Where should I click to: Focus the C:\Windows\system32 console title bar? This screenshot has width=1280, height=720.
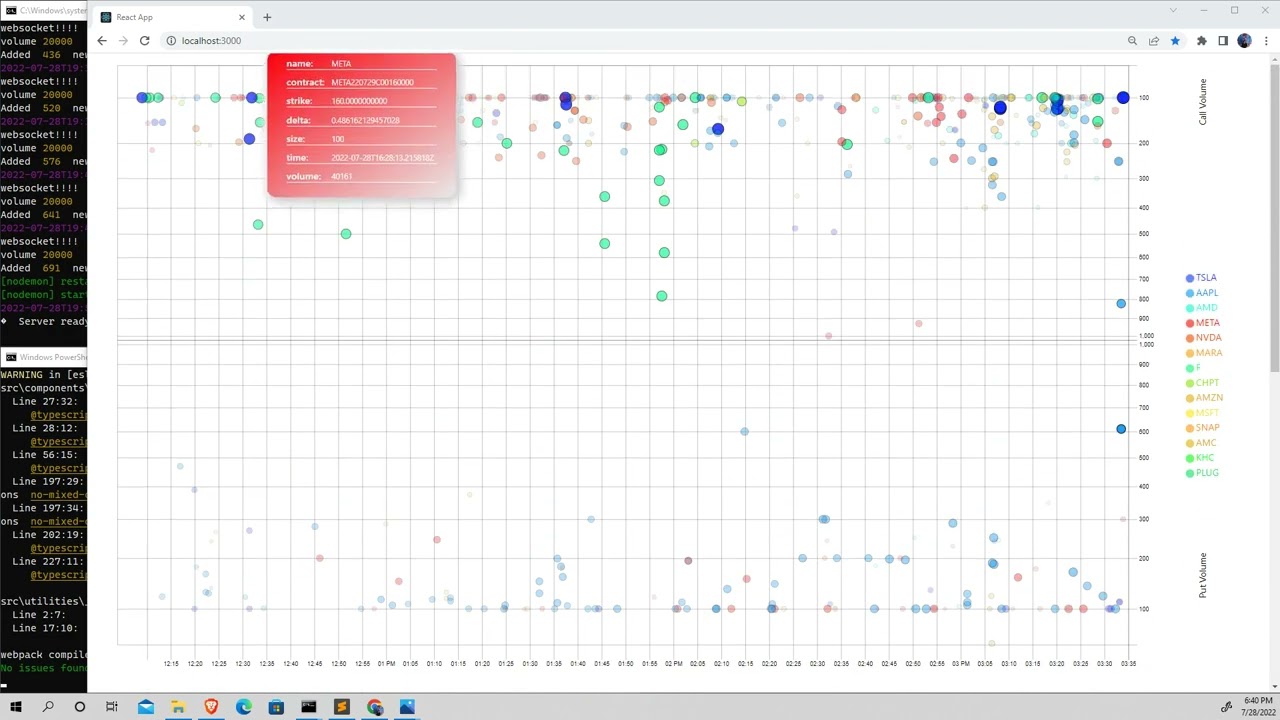click(x=53, y=10)
